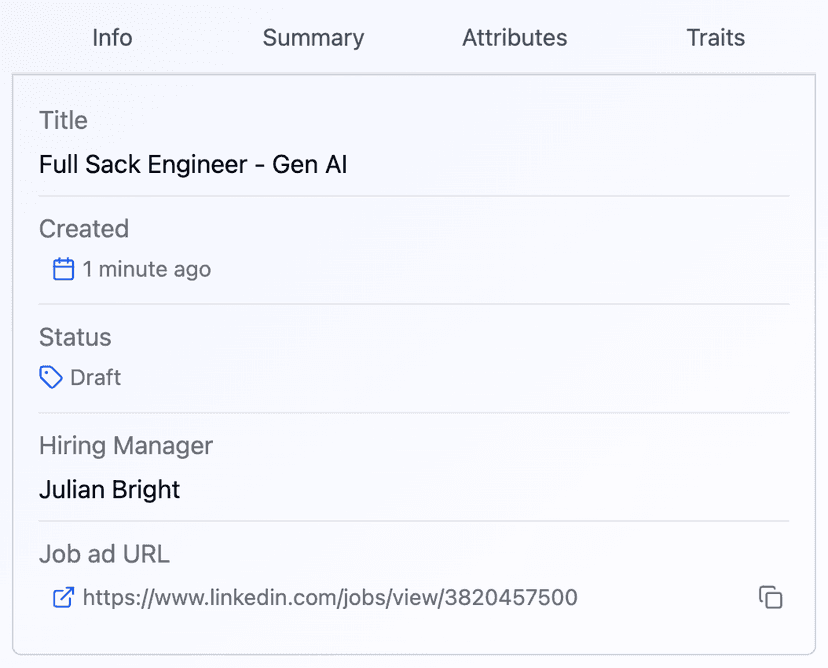Click the external link icon for Job ad URL
This screenshot has width=828, height=668.
(63, 597)
